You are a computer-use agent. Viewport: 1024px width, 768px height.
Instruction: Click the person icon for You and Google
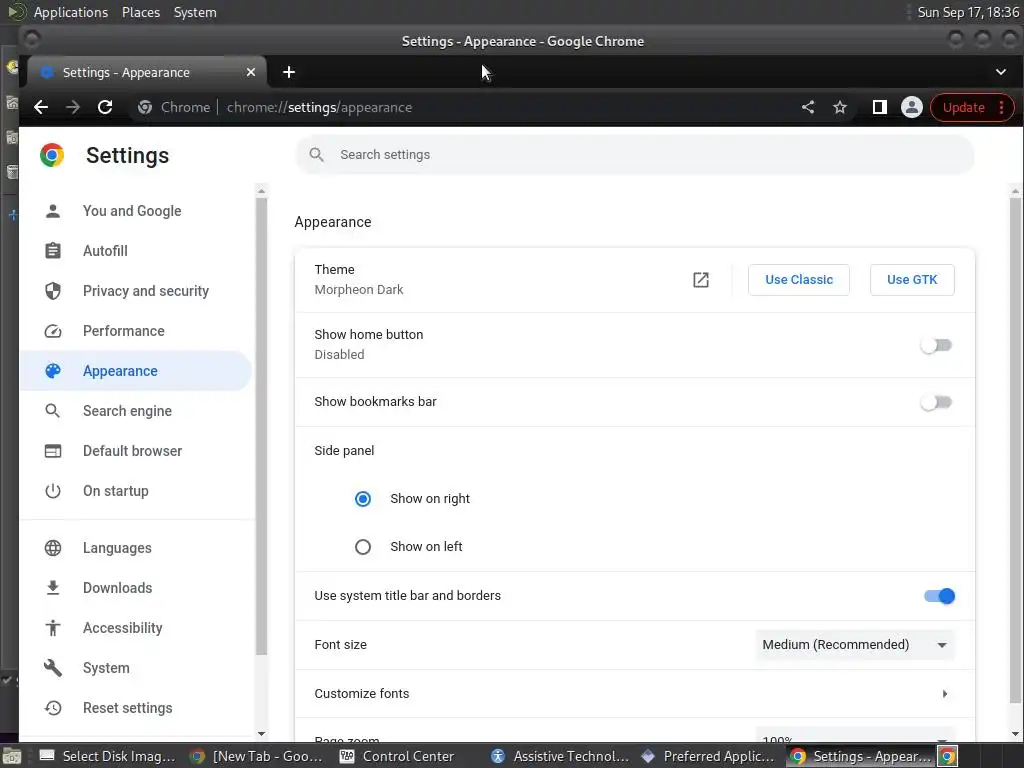pyautogui.click(x=53, y=211)
